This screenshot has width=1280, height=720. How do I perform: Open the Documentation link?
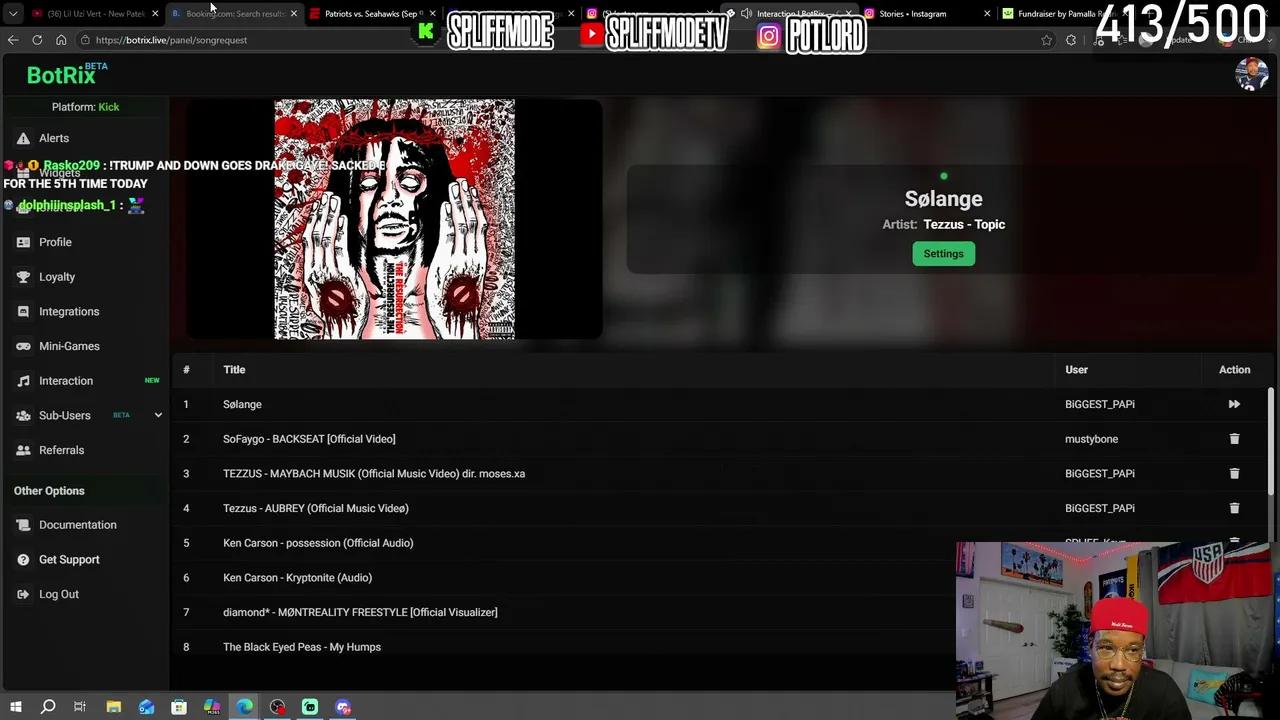tap(78, 525)
